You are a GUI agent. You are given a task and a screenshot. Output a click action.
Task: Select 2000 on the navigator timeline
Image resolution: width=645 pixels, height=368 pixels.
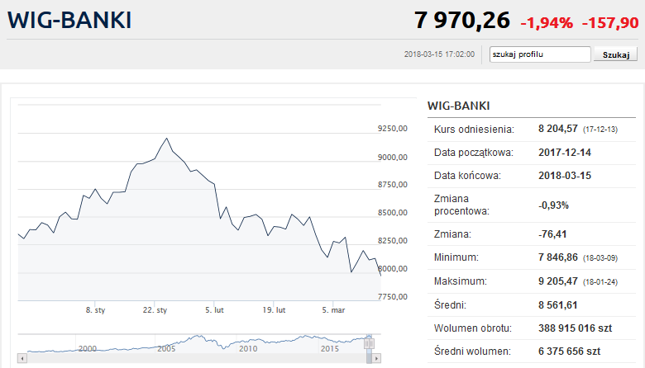click(x=88, y=349)
